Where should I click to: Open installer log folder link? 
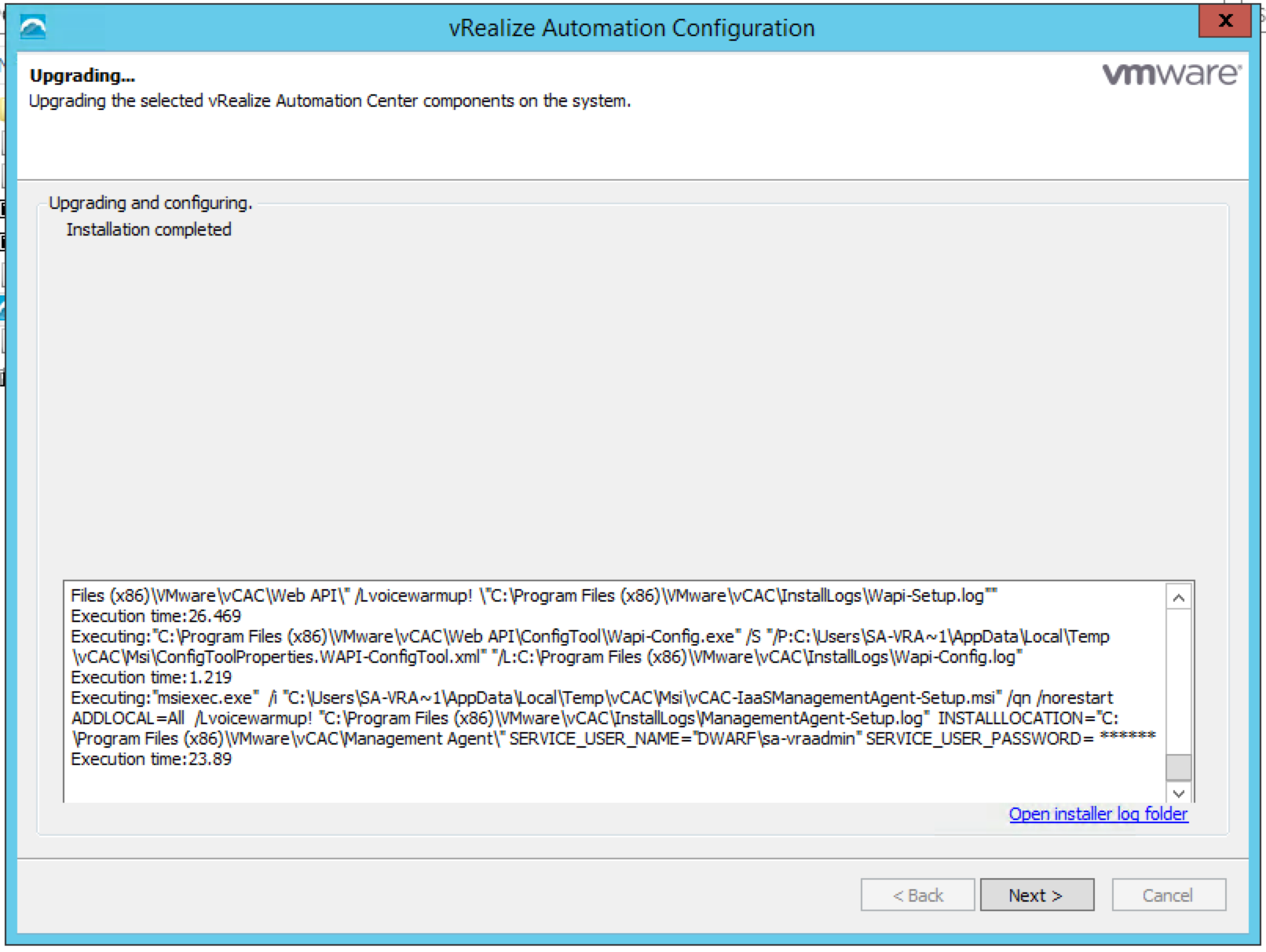[1098, 814]
